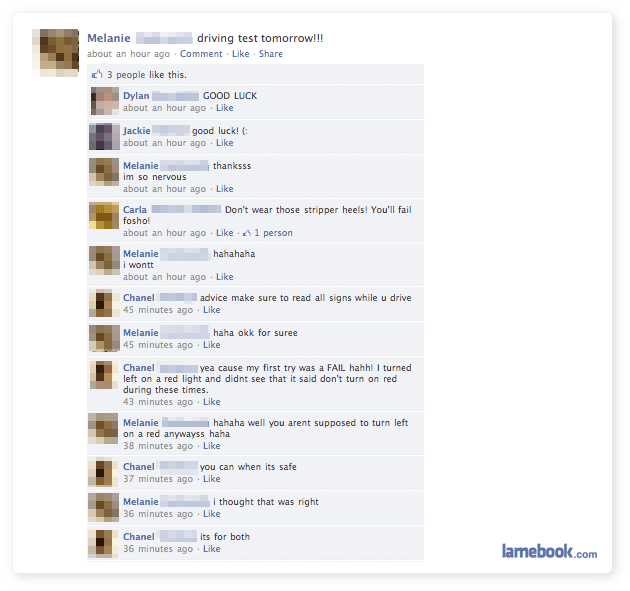Click the thumbs-up icon beside 3 people

pos(97,74)
